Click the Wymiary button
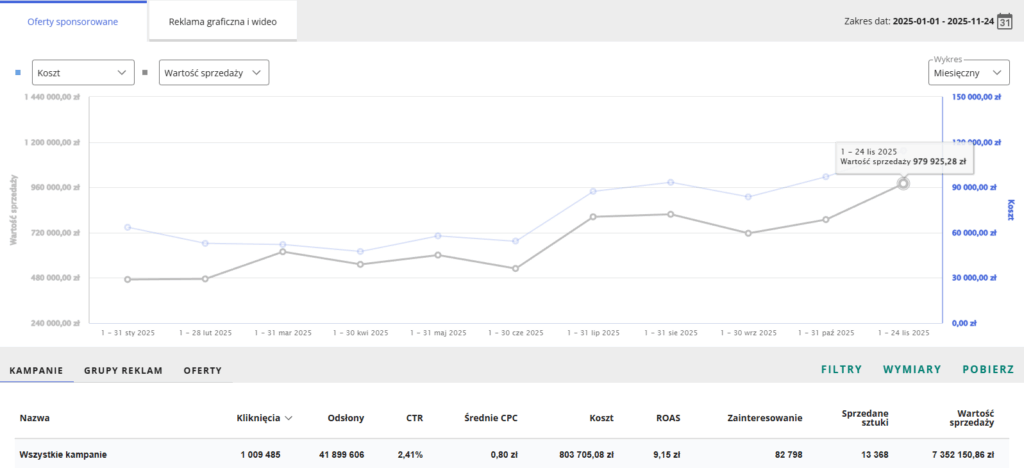This screenshot has width=1024, height=468. click(911, 369)
